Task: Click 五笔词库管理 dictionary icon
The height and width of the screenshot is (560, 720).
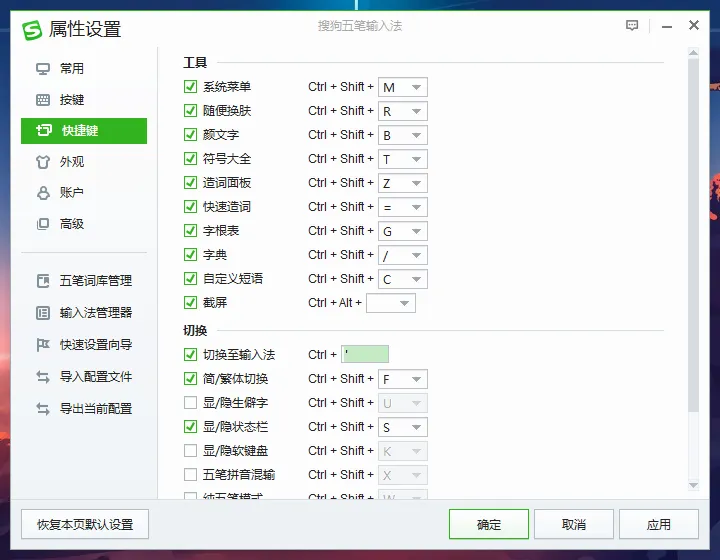Action: (x=43, y=280)
